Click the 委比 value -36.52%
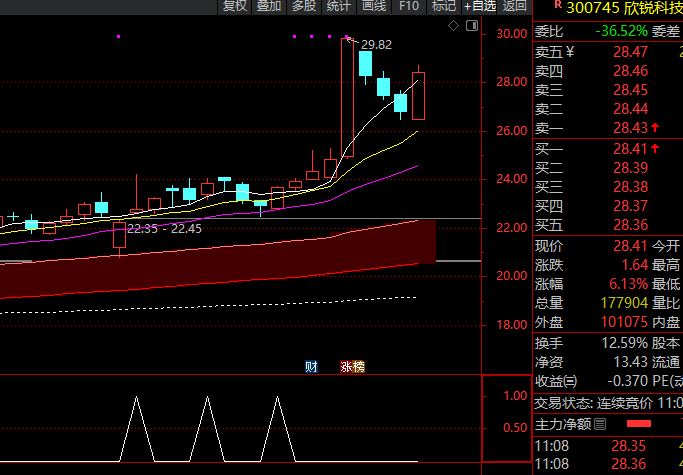This screenshot has width=683, height=475. click(621, 31)
